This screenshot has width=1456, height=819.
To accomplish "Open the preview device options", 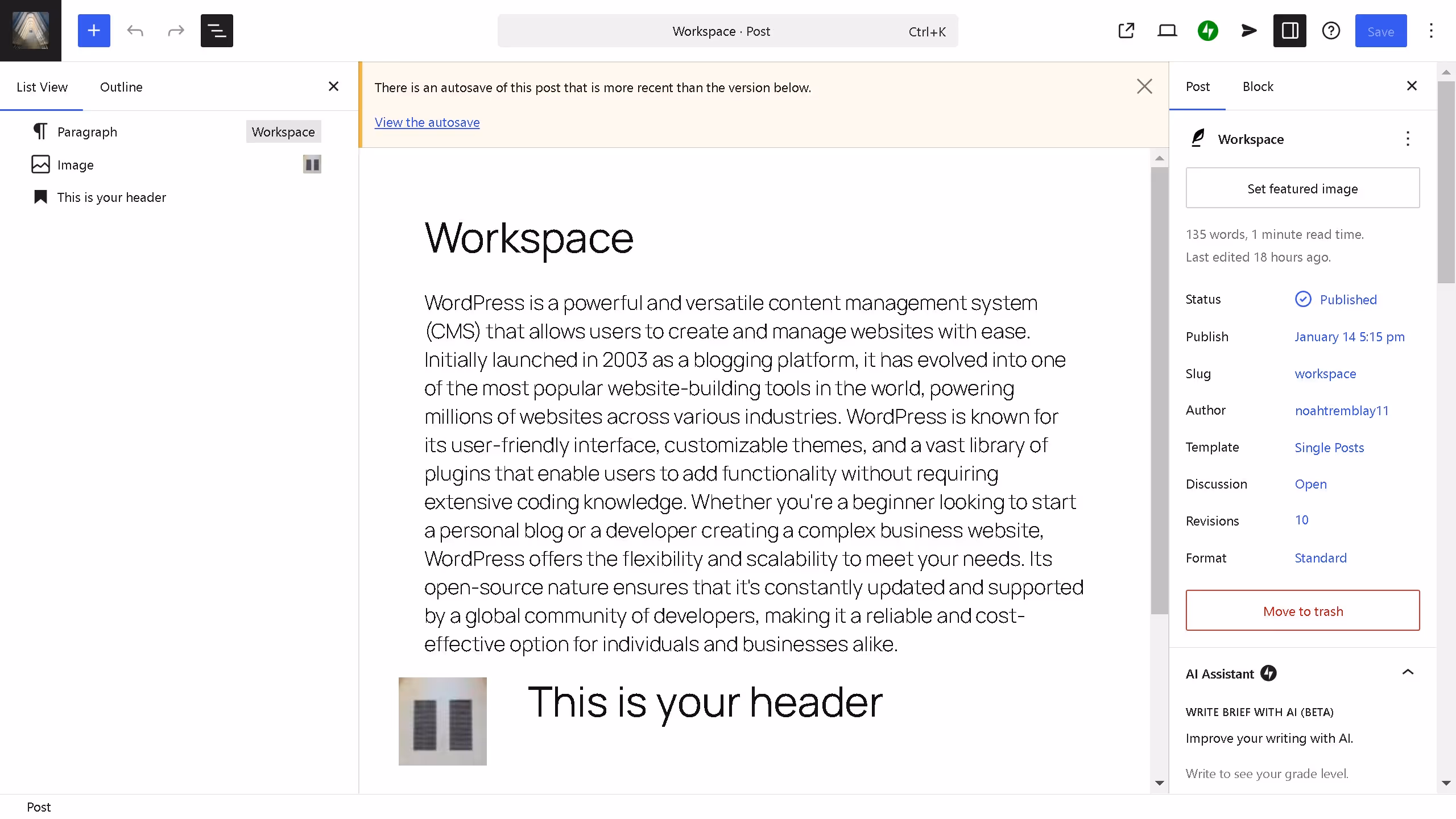I will point(1168,31).
